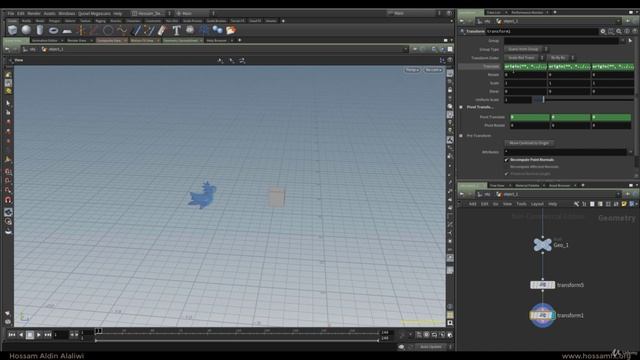640x360 pixels.
Task: Select the Font text shelf tool
Action: tap(176, 30)
